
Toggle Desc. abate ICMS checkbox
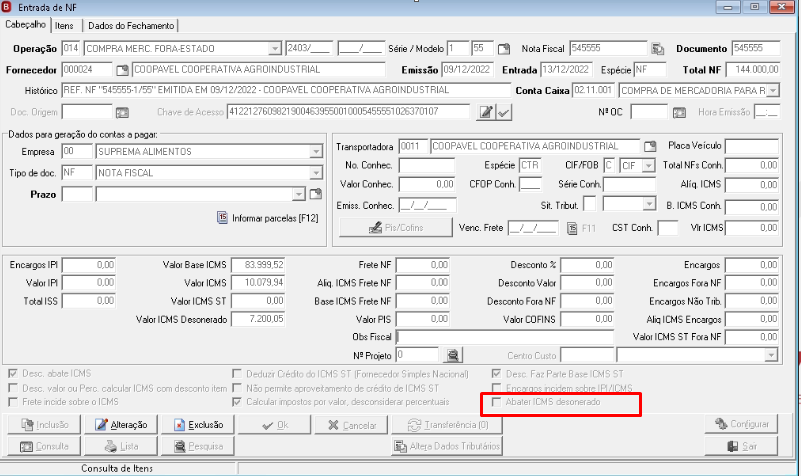coord(13,373)
